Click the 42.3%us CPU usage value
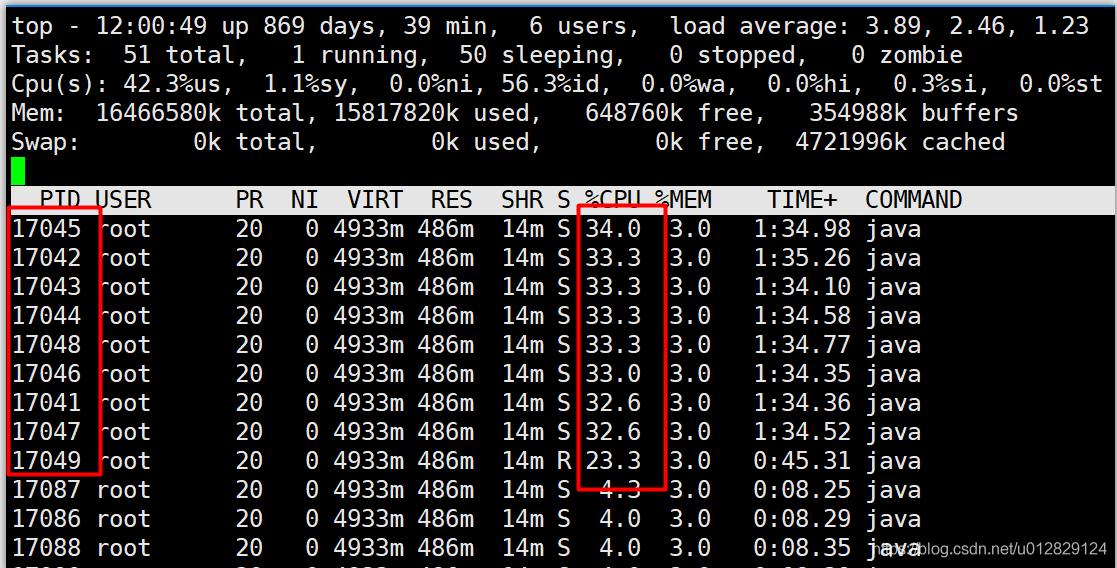This screenshot has height=568, width=1117. [x=172, y=84]
